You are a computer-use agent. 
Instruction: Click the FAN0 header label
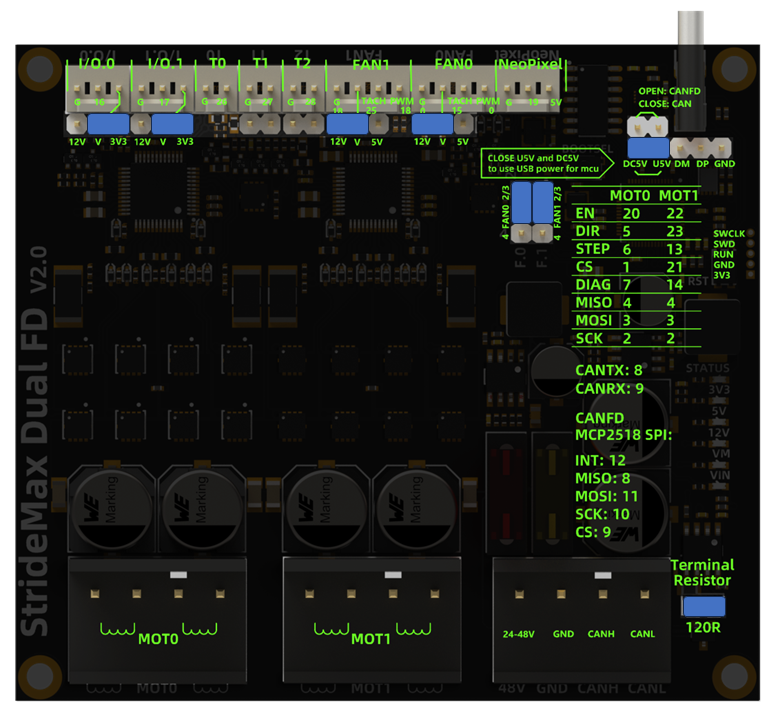pyautogui.click(x=453, y=64)
